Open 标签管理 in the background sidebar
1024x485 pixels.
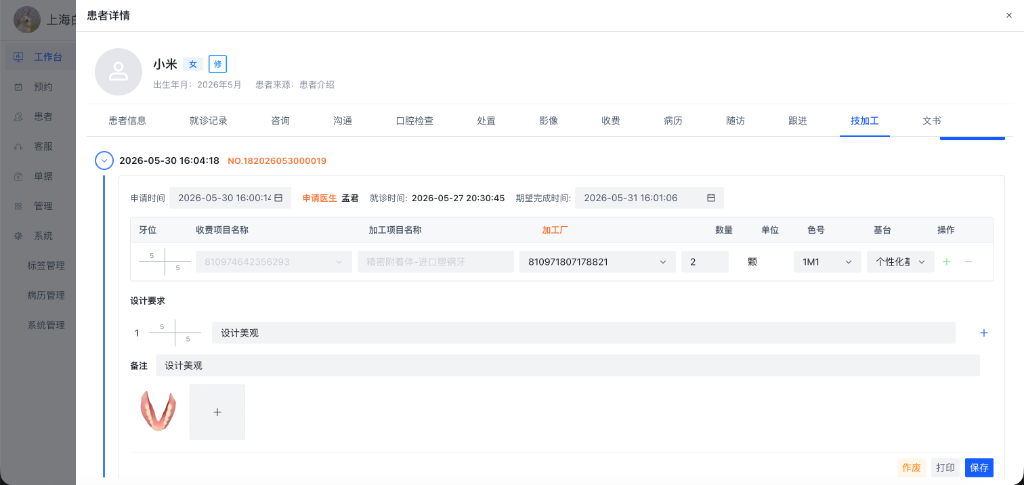pos(46,266)
